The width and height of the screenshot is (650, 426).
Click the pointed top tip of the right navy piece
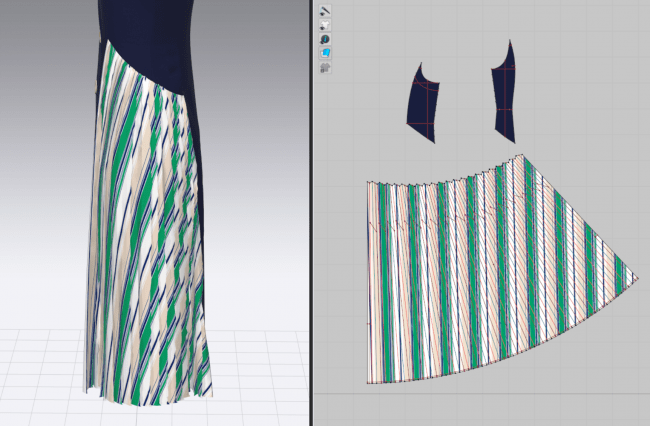(x=509, y=41)
